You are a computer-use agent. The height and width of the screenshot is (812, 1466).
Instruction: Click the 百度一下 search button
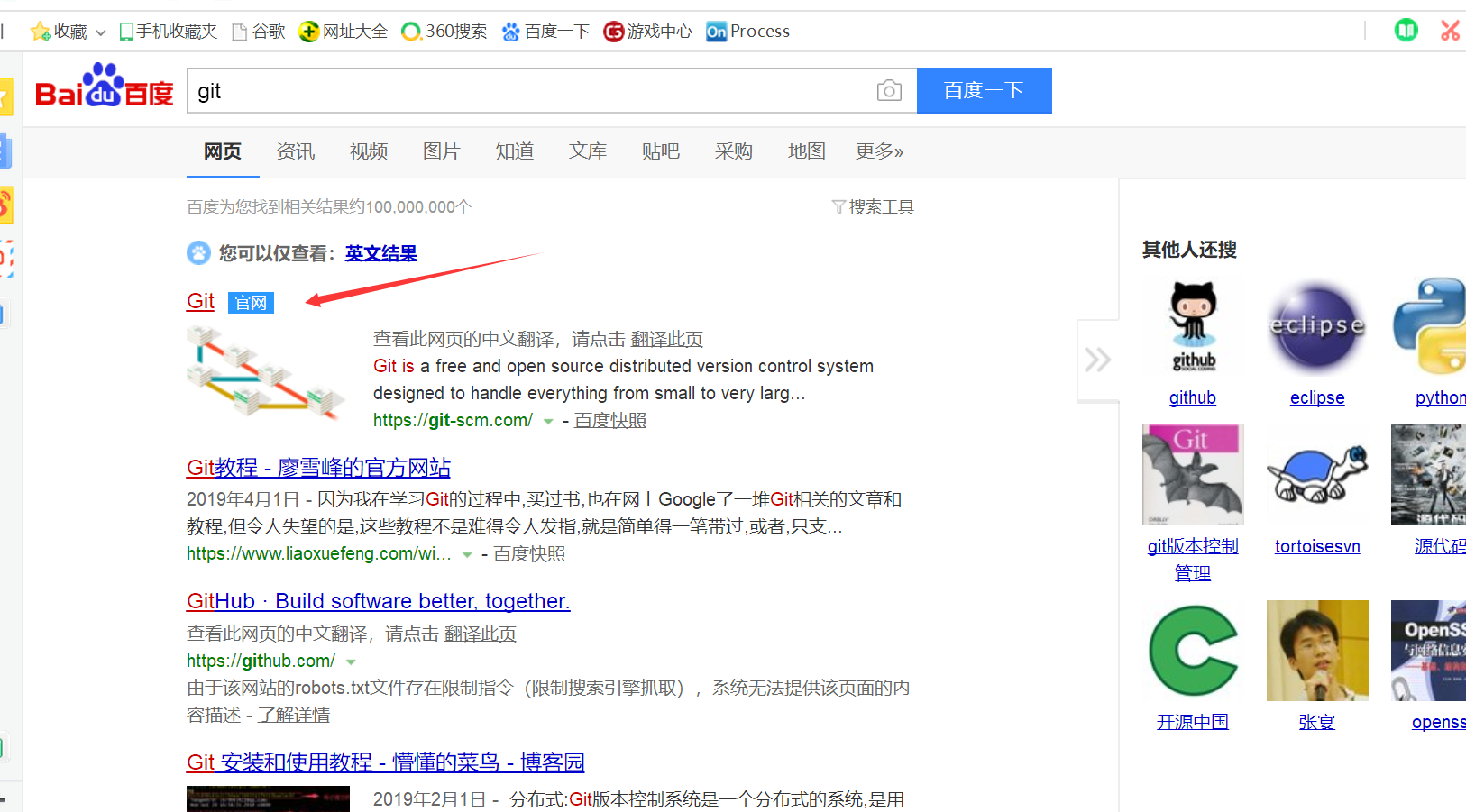click(985, 90)
